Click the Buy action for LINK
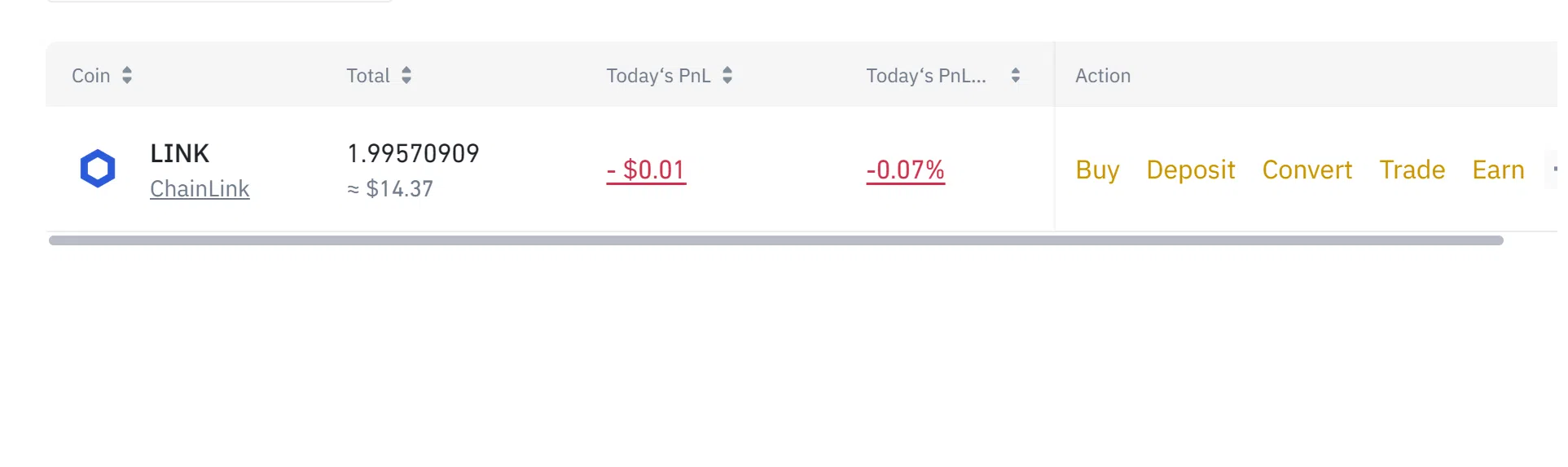The height and width of the screenshot is (467, 1568). 1097,170
